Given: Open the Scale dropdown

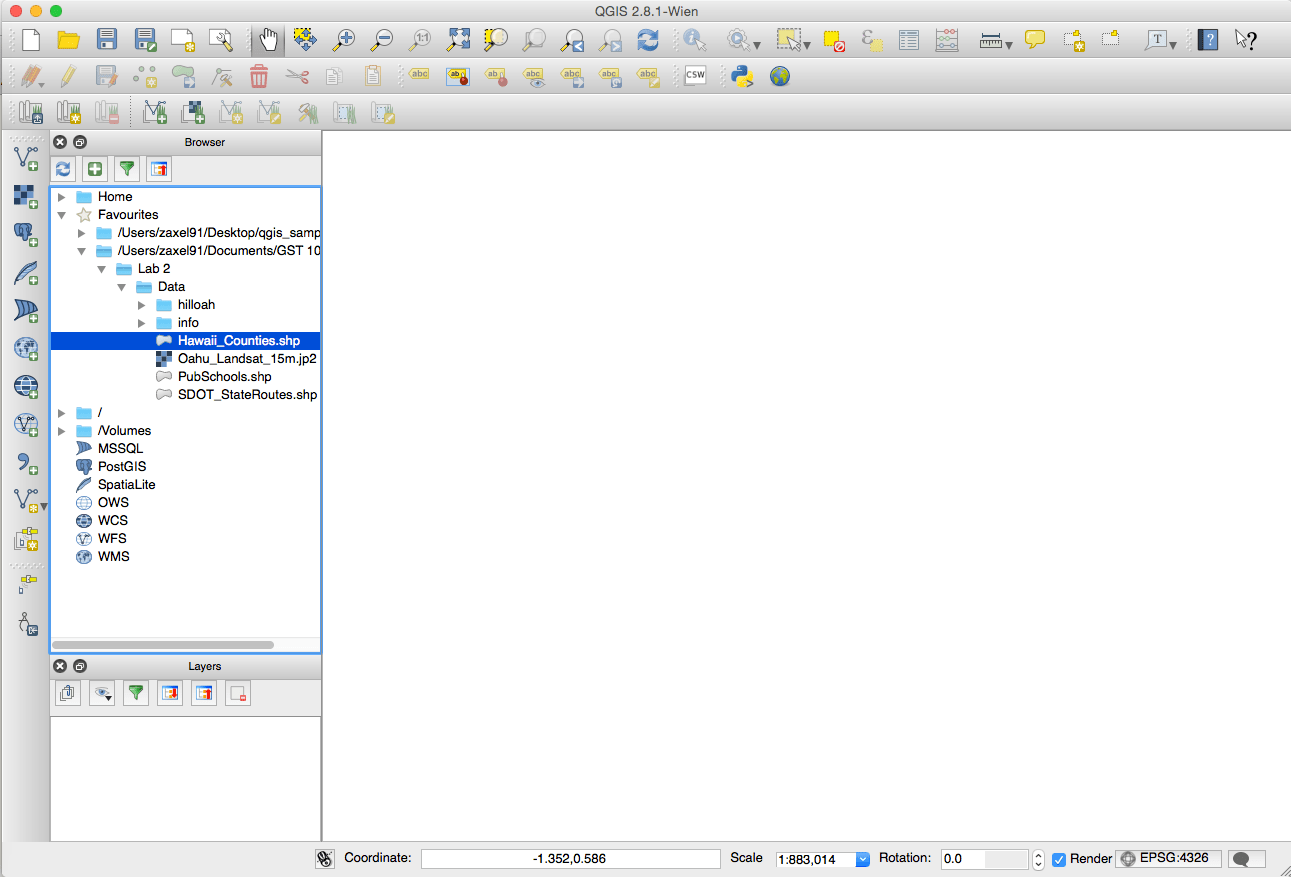Looking at the screenshot, I should (862, 858).
